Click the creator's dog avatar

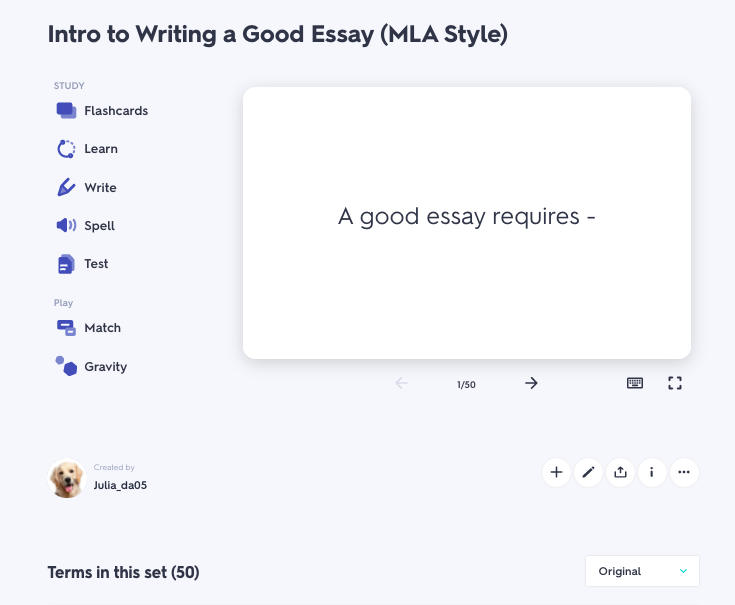(67, 479)
